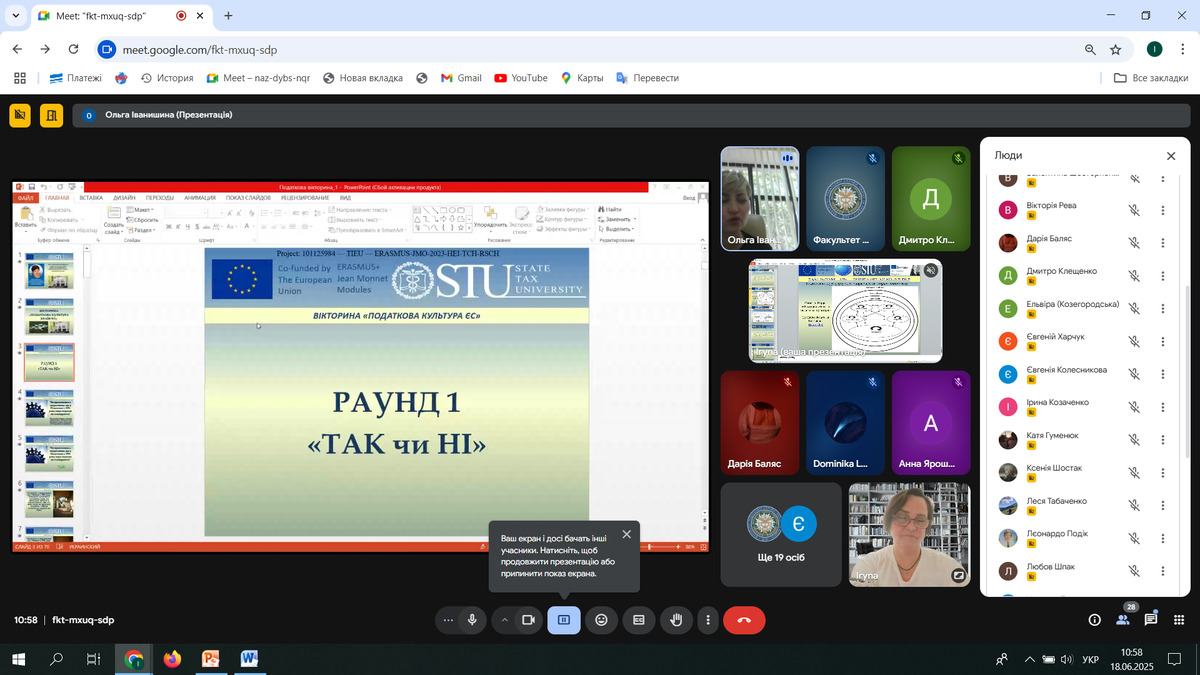Click the muted icon on shared presentation preview
Image resolution: width=1200 pixels, height=675 pixels.
coord(931,270)
